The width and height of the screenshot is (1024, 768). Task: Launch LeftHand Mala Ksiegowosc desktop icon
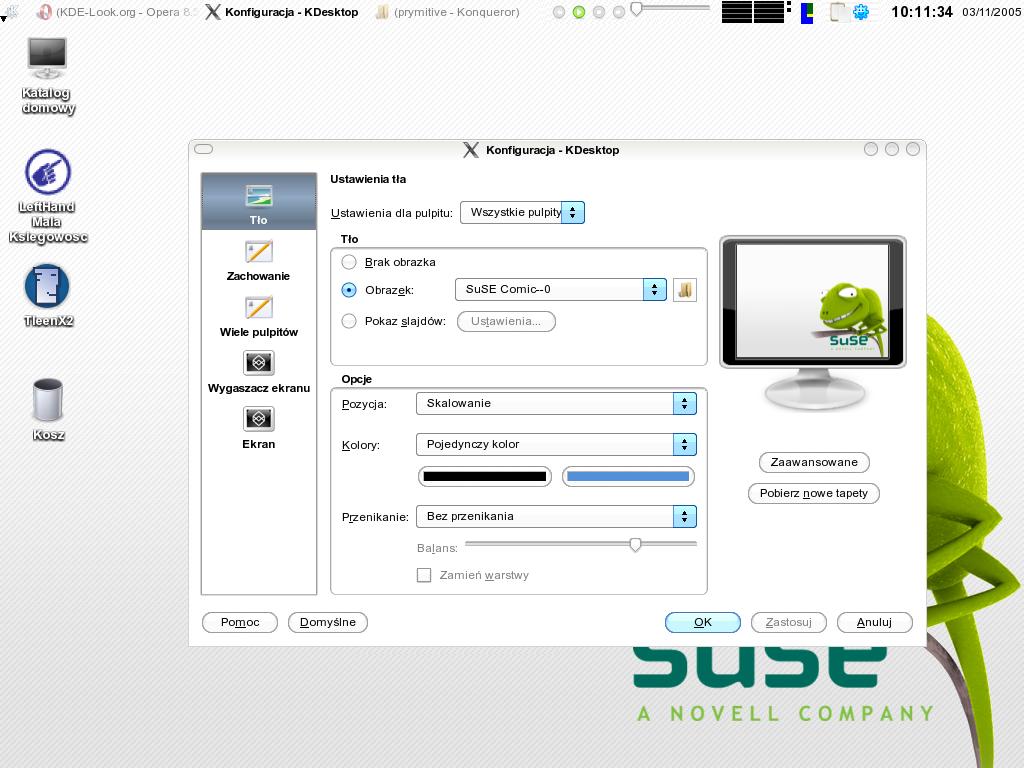pos(48,196)
